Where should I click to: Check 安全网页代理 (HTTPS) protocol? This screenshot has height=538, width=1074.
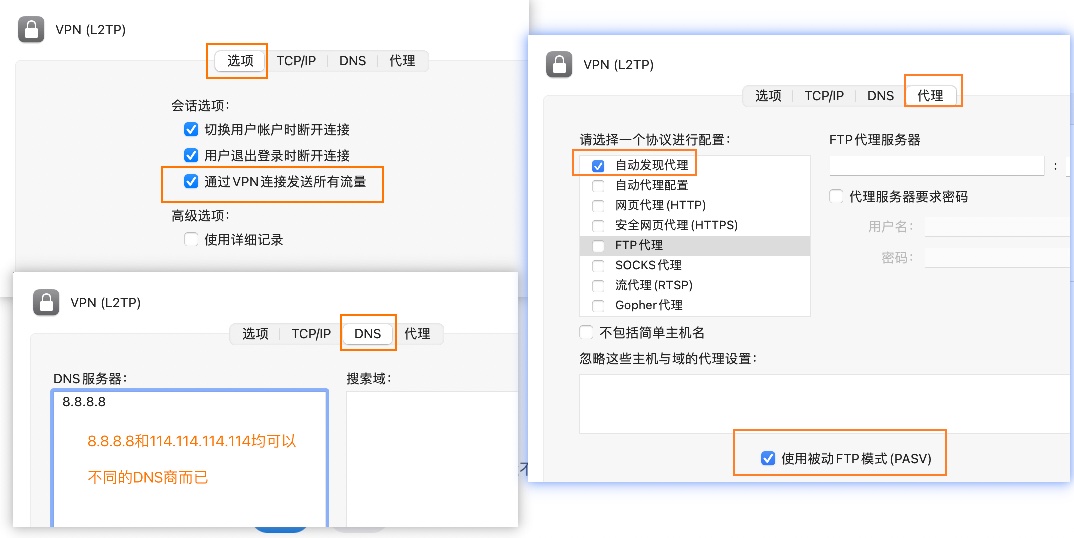coord(598,225)
